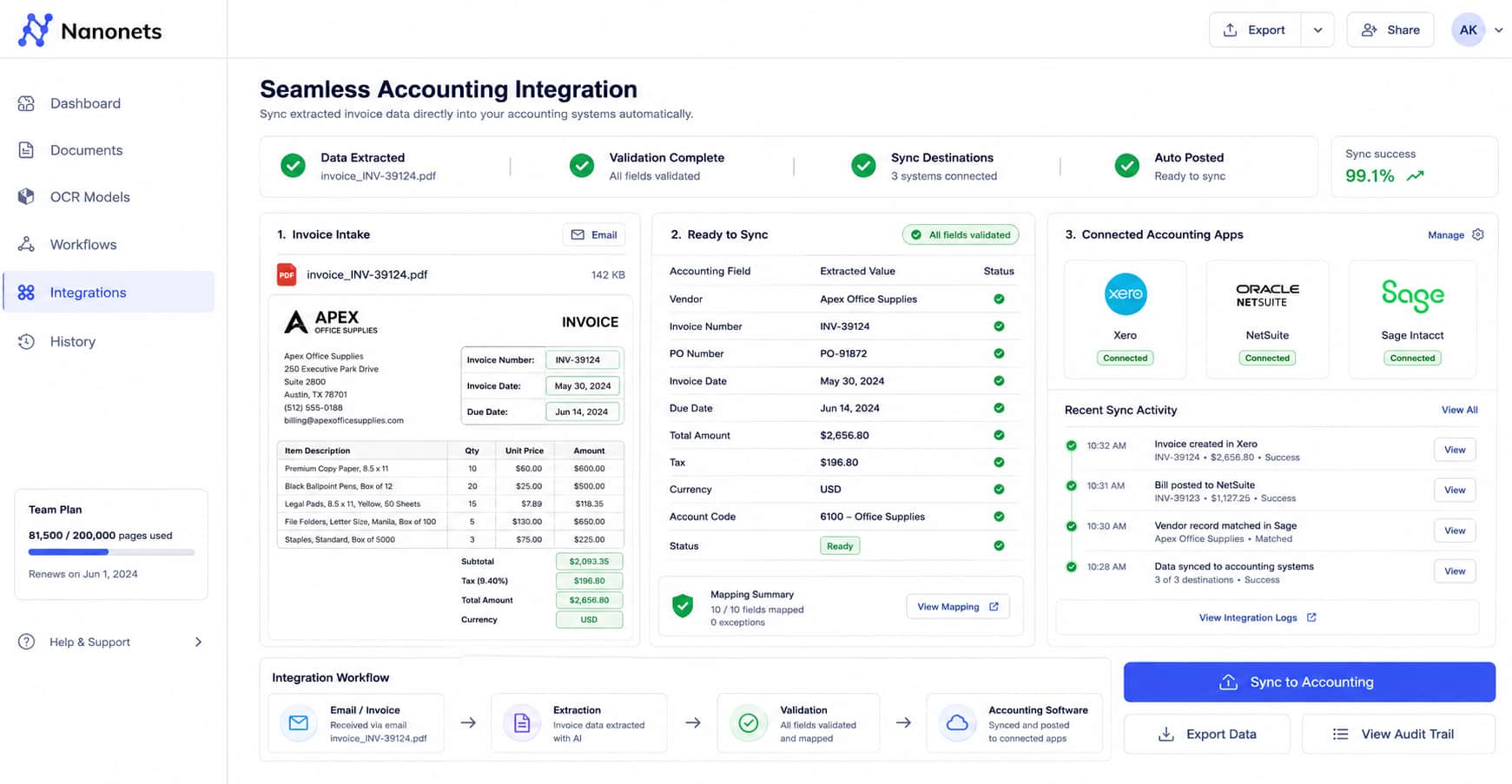Click the Extraction workflow document icon
This screenshot has width=1512, height=784.
pyautogui.click(x=522, y=723)
